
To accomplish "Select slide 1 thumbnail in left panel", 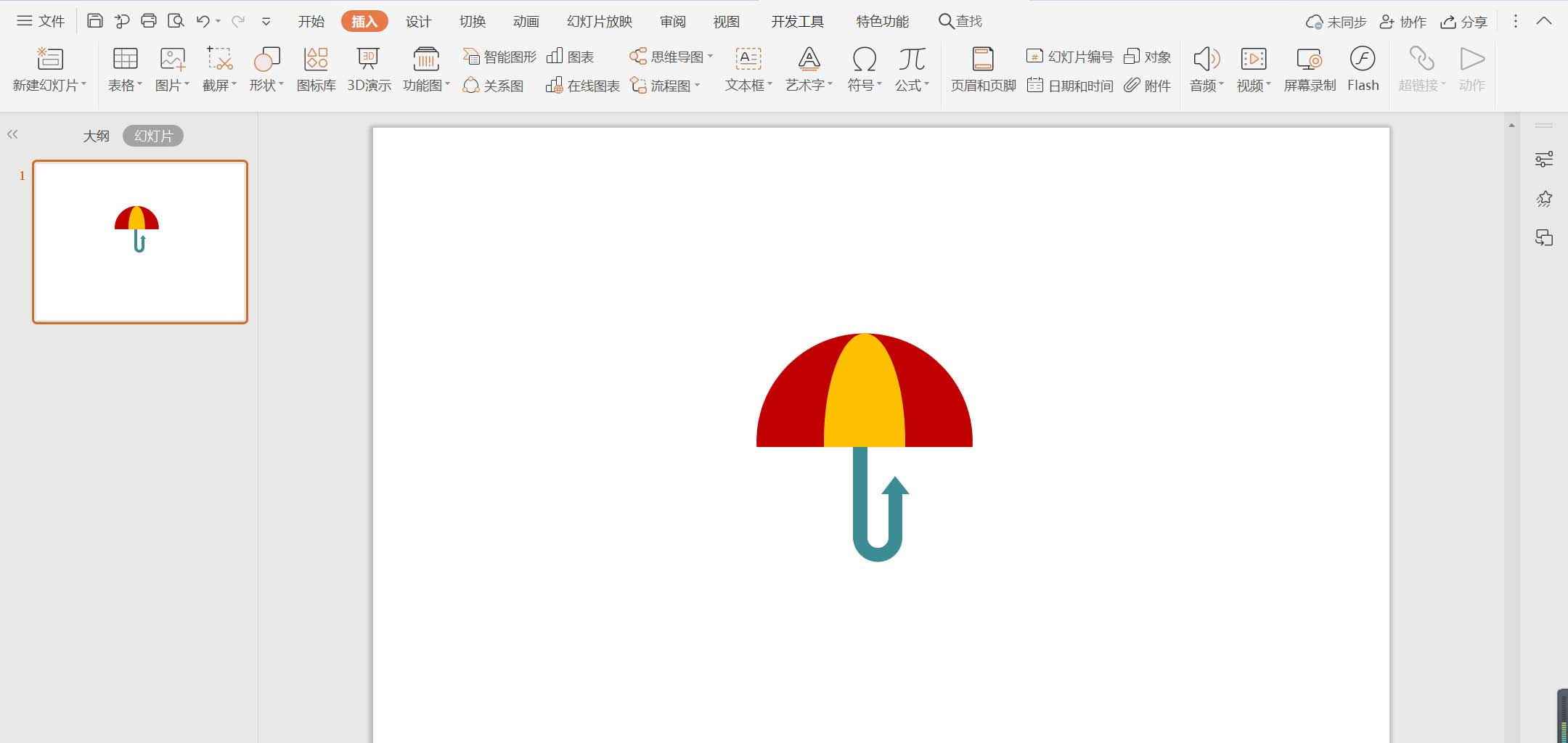I will click(139, 241).
